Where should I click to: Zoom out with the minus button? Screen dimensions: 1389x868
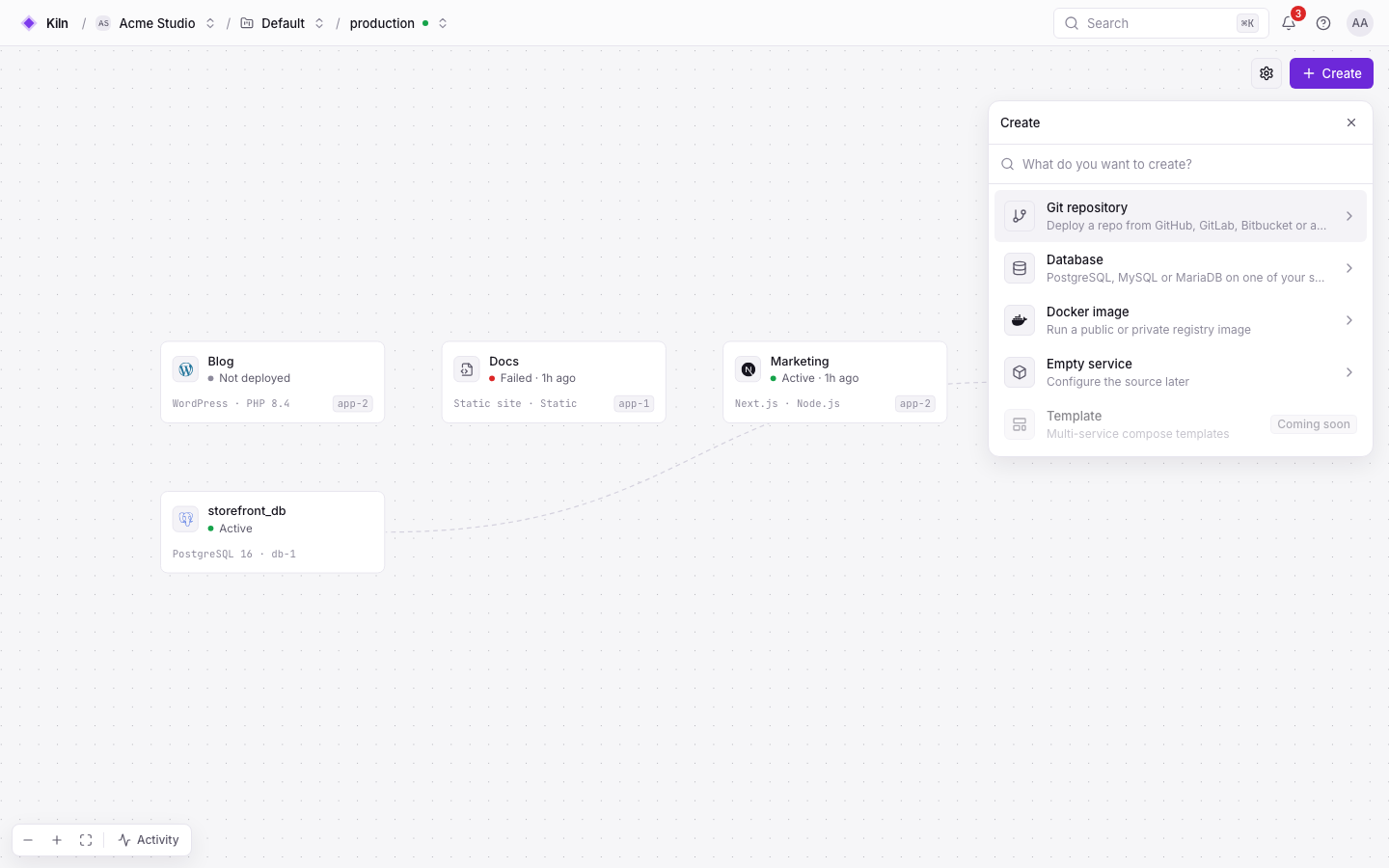28,840
